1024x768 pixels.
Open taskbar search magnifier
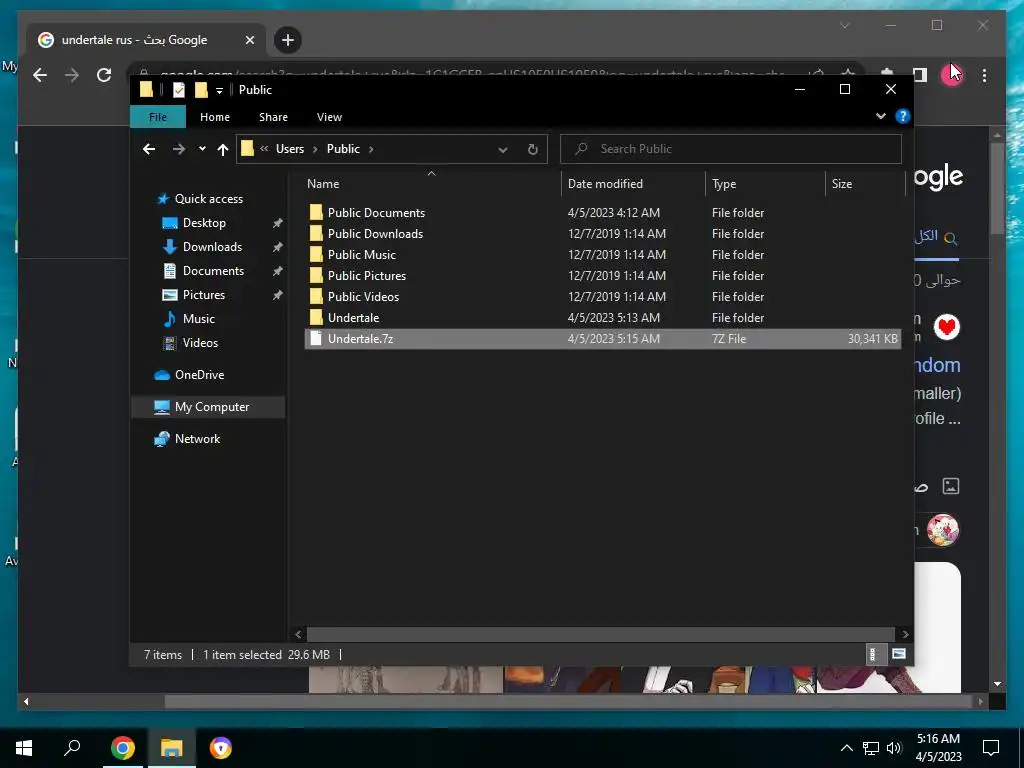tap(72, 747)
